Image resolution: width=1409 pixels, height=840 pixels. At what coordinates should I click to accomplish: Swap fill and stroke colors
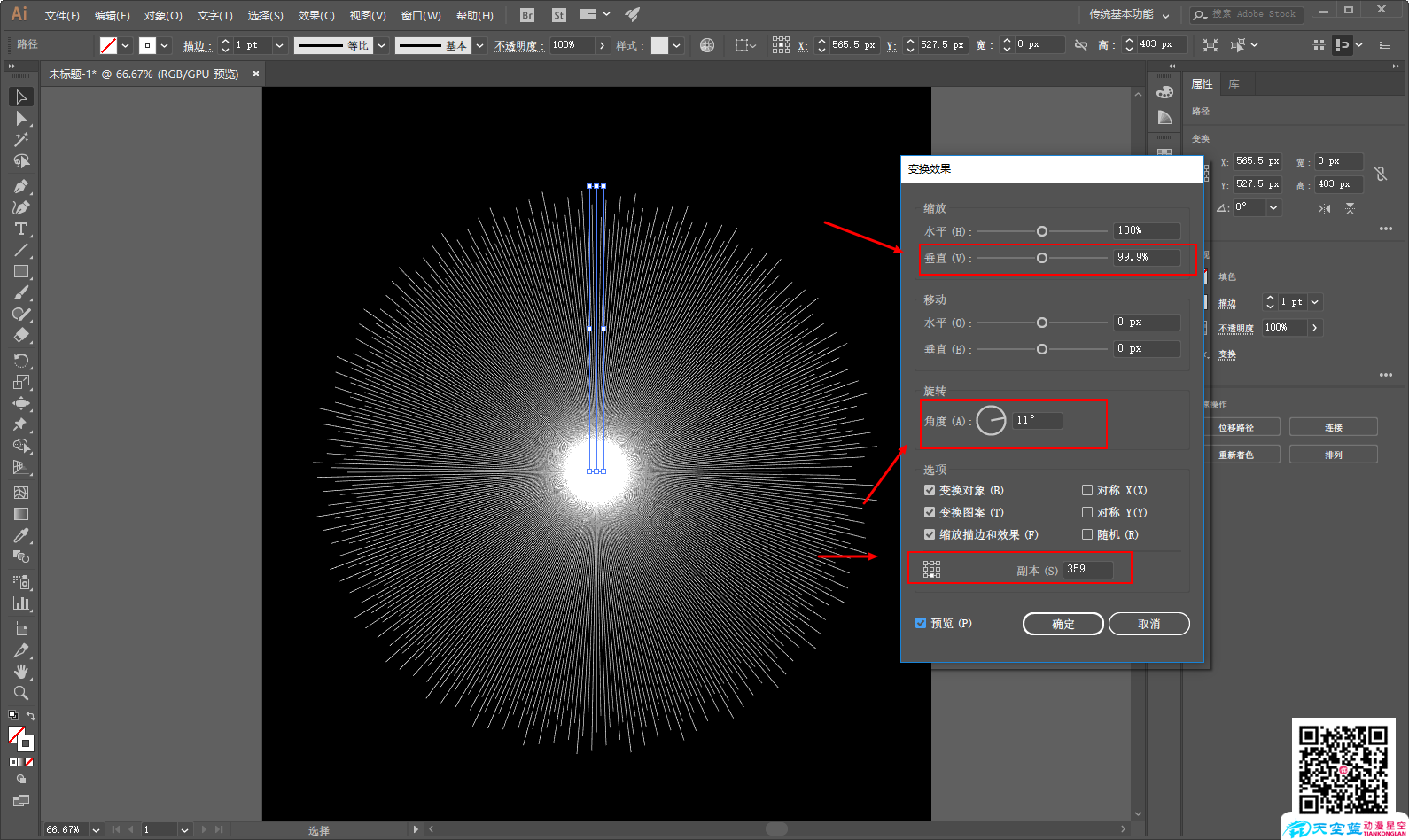pos(31,716)
